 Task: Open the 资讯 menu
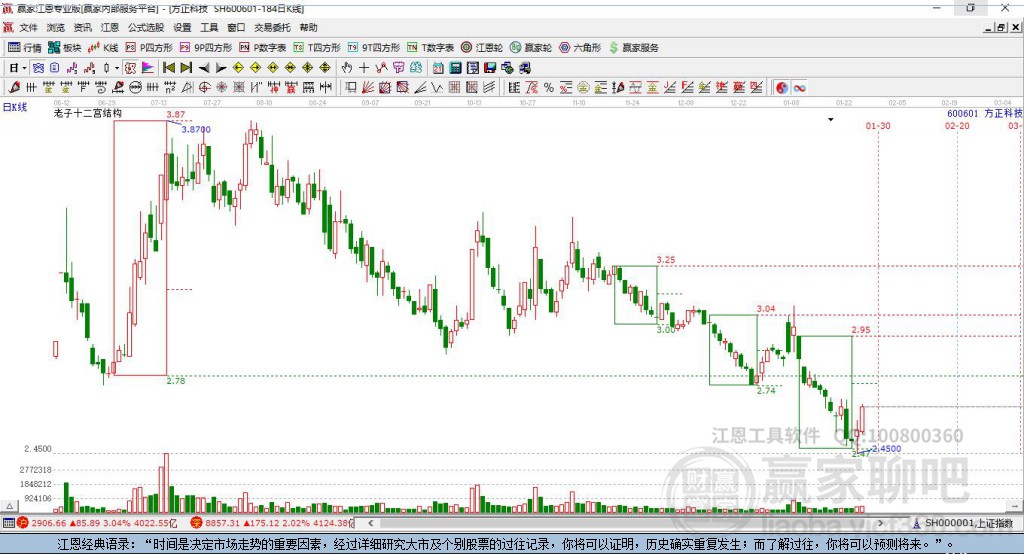pyautogui.click(x=82, y=27)
